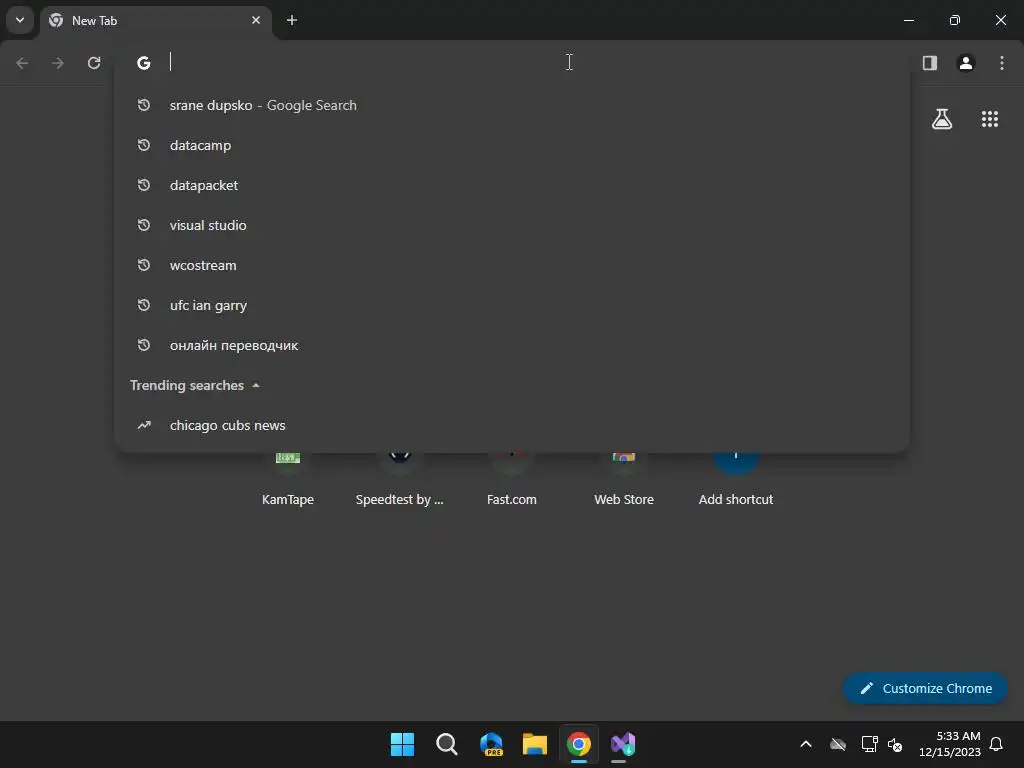
Task: Open Windows taskbar Search
Action: 447,744
